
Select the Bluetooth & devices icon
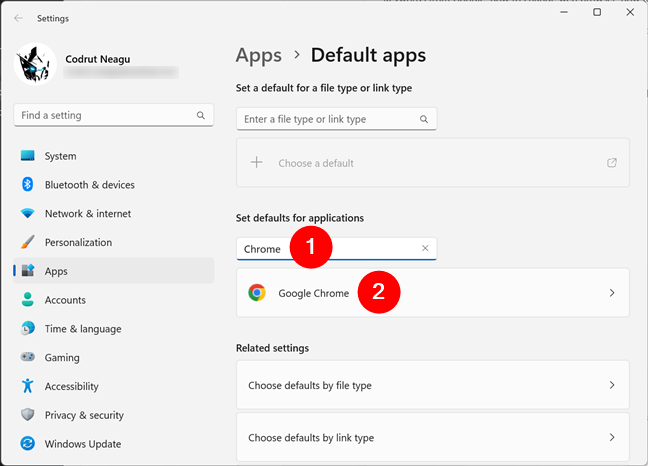27,185
